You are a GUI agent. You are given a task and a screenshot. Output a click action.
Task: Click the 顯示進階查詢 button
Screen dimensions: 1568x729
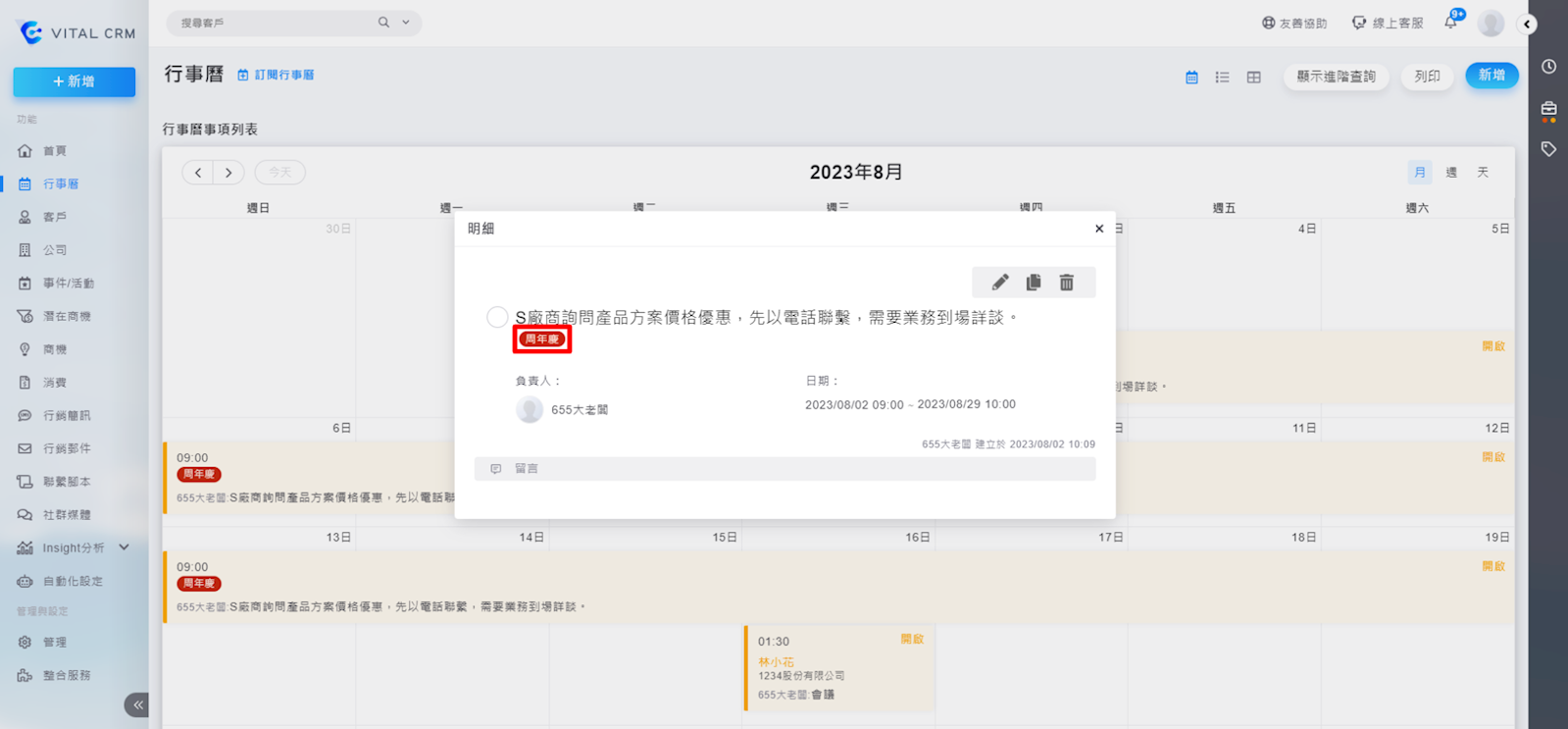click(1336, 77)
